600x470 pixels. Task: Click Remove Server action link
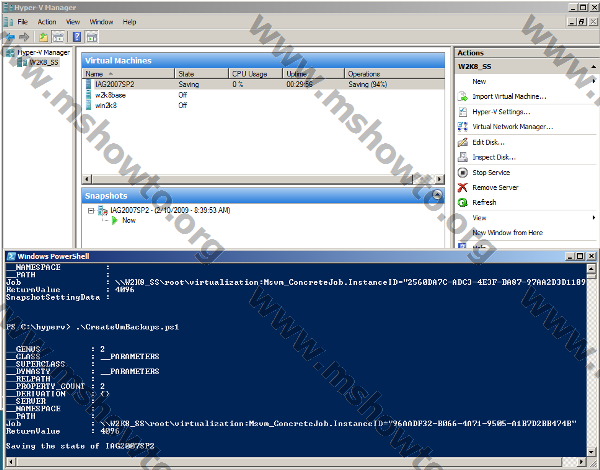click(495, 188)
